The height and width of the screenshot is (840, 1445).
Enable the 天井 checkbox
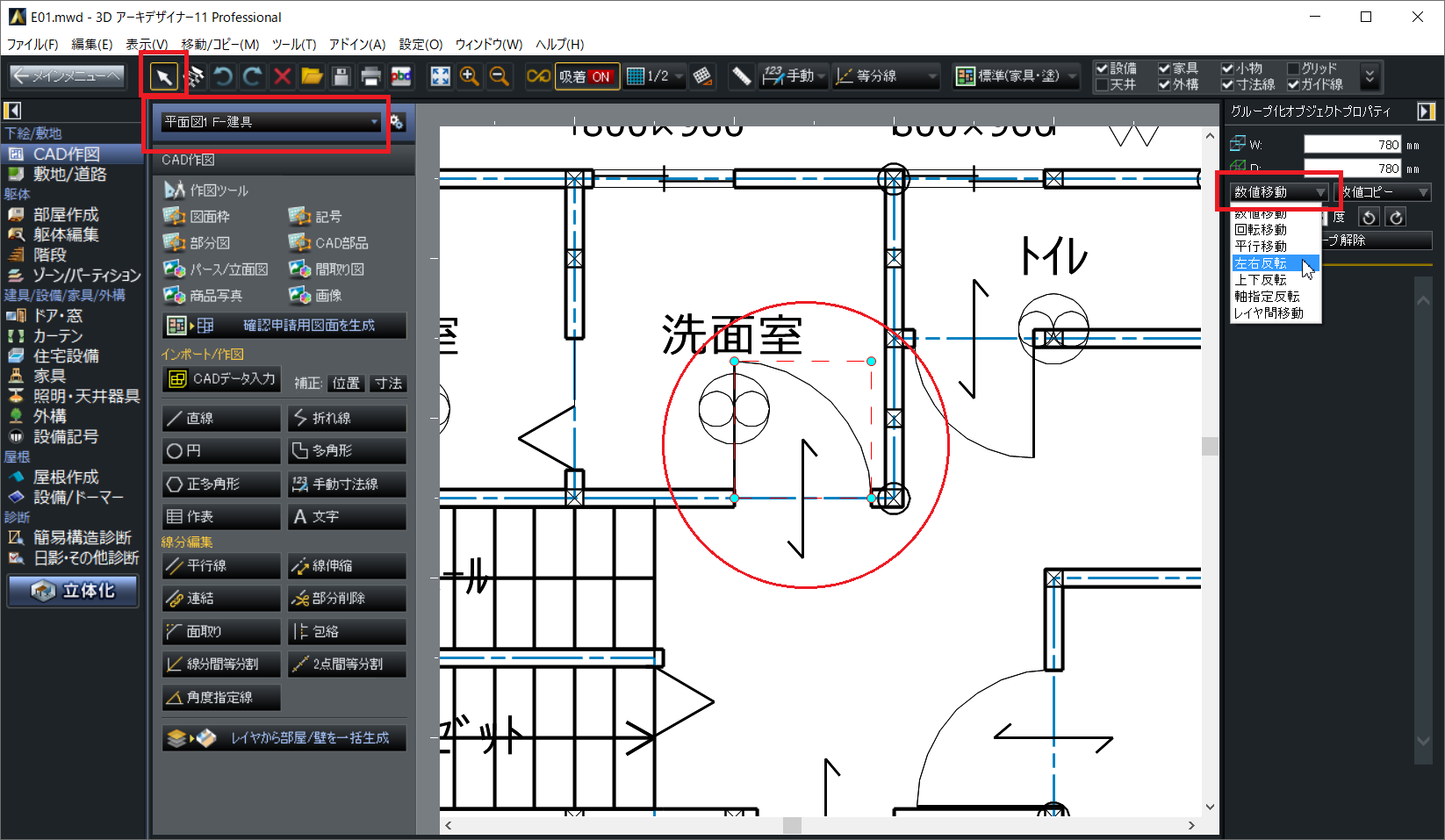(1102, 85)
